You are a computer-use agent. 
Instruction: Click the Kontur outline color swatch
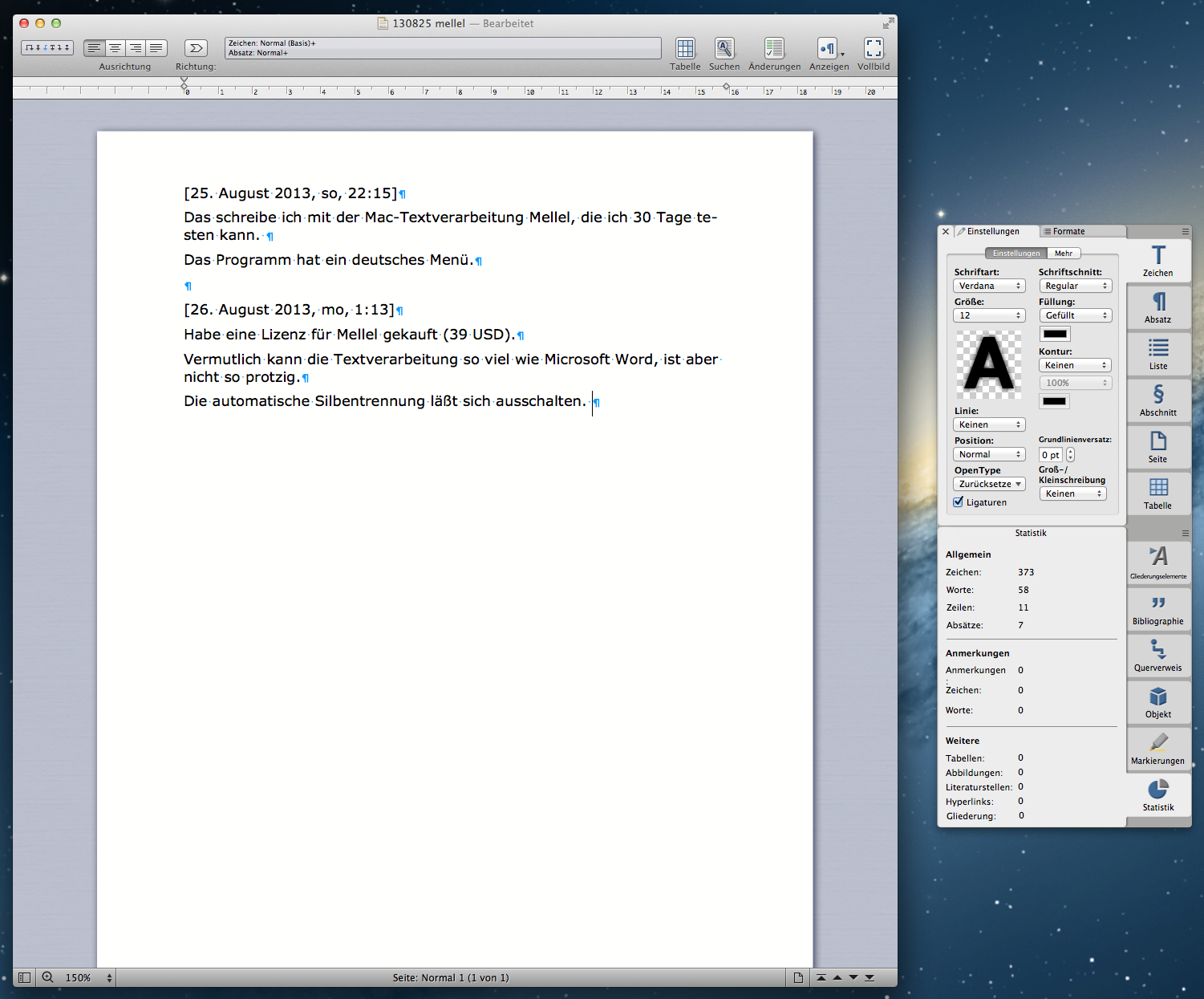[1056, 400]
